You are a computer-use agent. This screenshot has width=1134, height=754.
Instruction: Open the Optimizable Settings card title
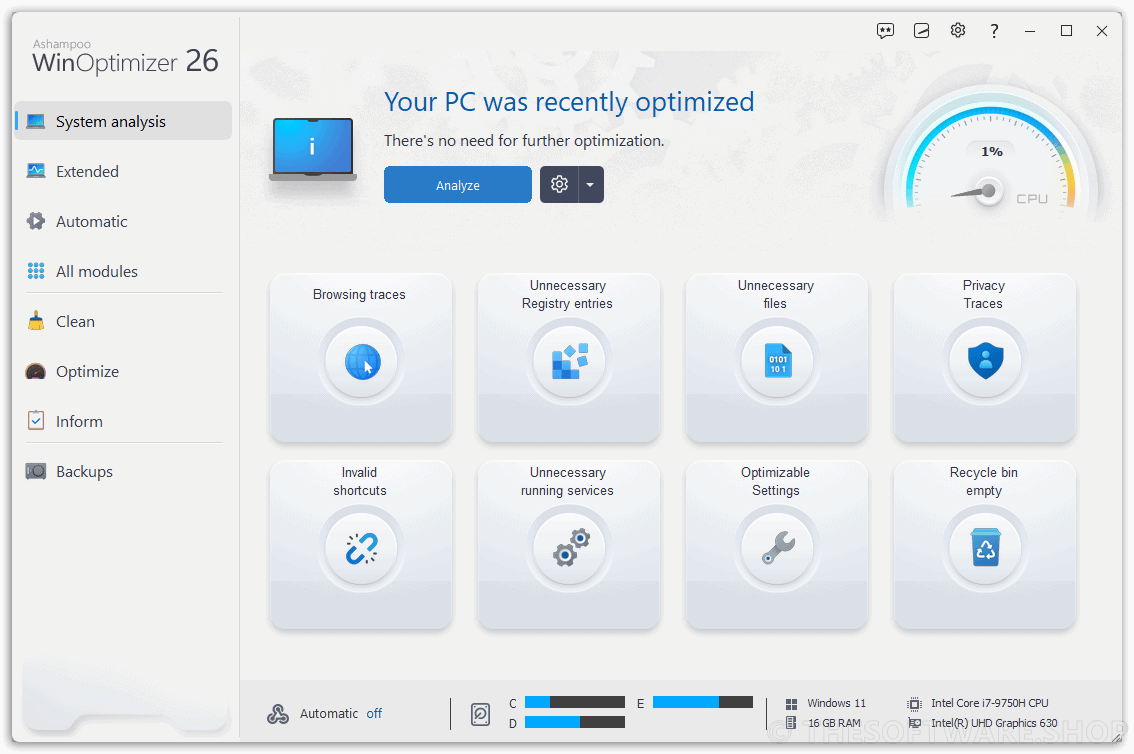point(775,481)
